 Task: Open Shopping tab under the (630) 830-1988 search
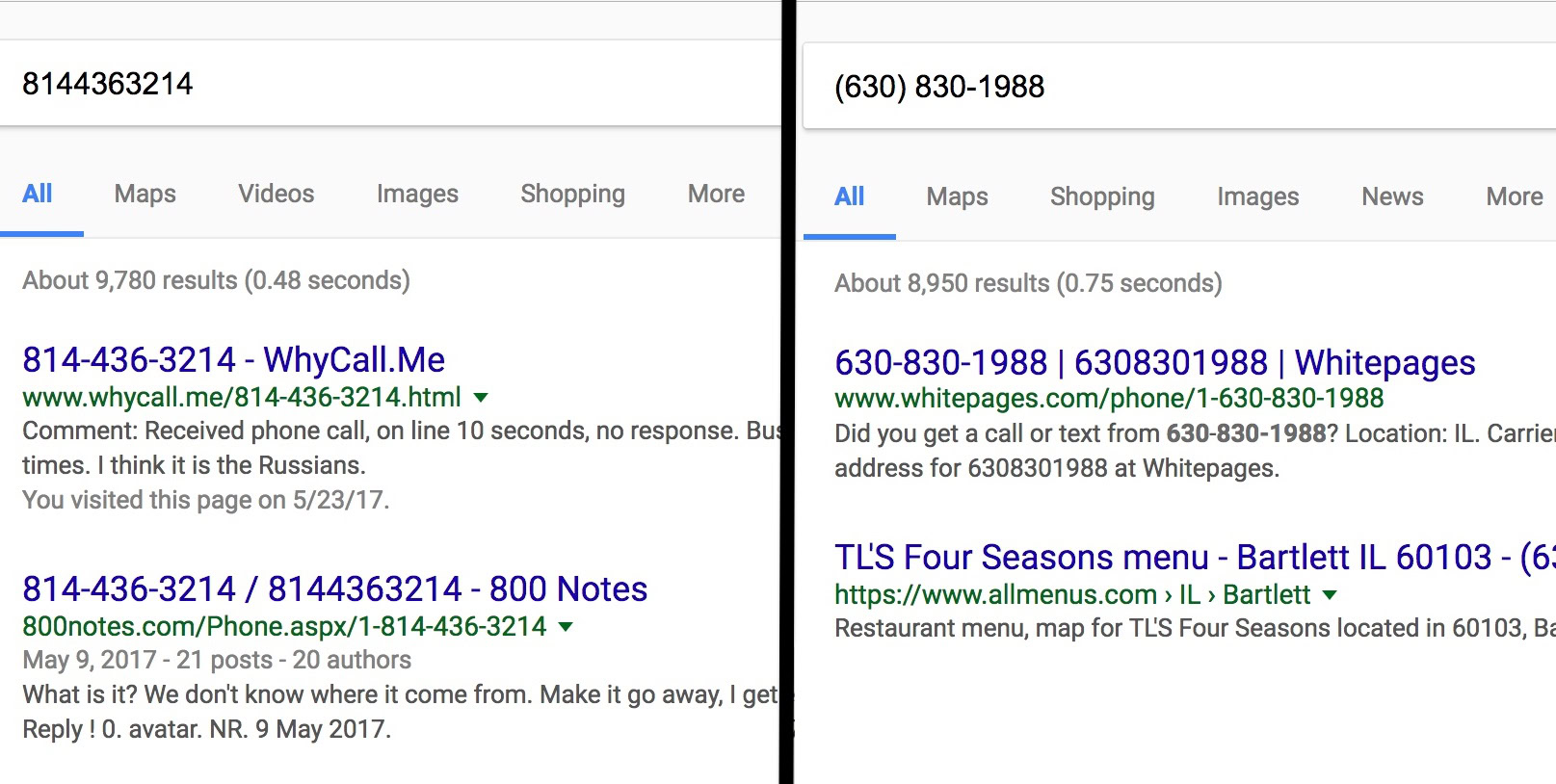coord(1102,196)
